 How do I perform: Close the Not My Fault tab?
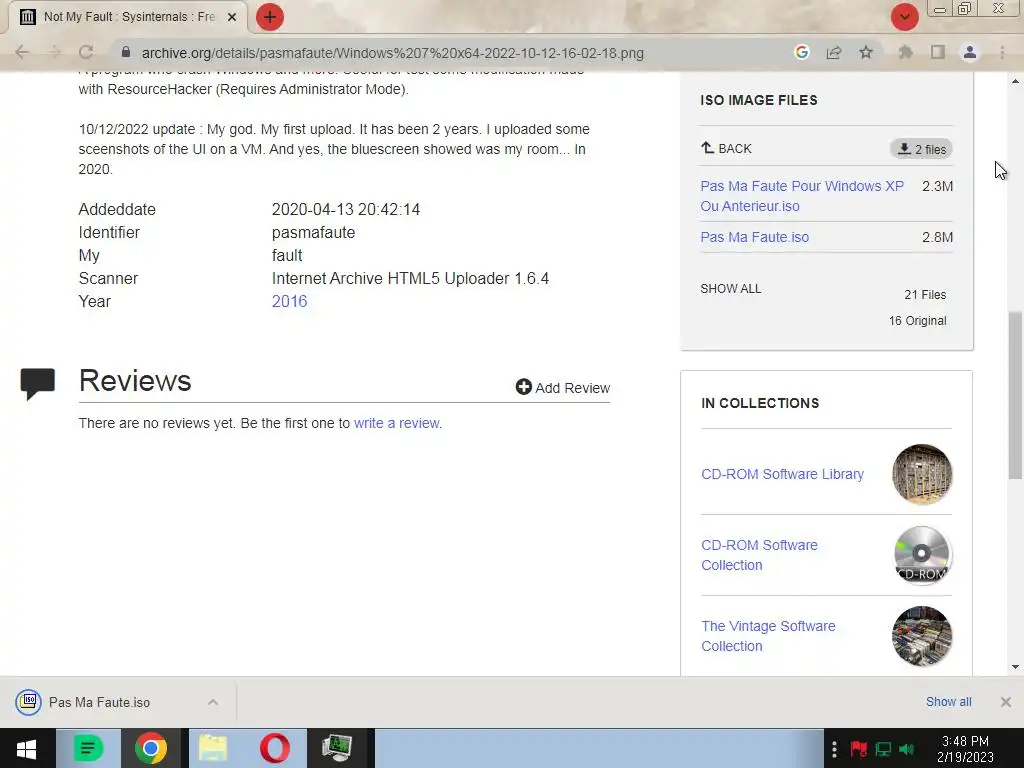232,17
